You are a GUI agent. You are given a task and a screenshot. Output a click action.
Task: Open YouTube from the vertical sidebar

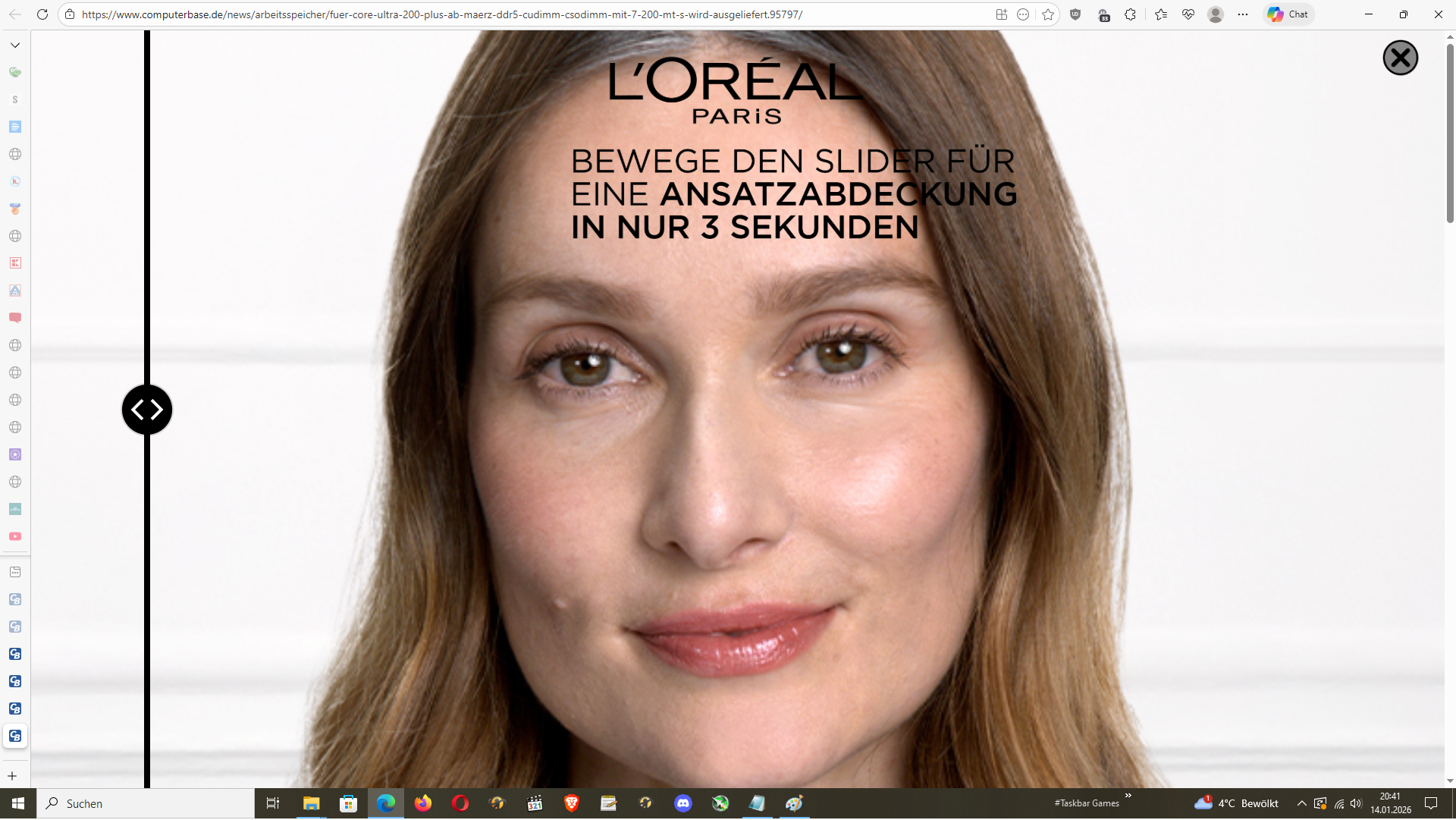(14, 536)
